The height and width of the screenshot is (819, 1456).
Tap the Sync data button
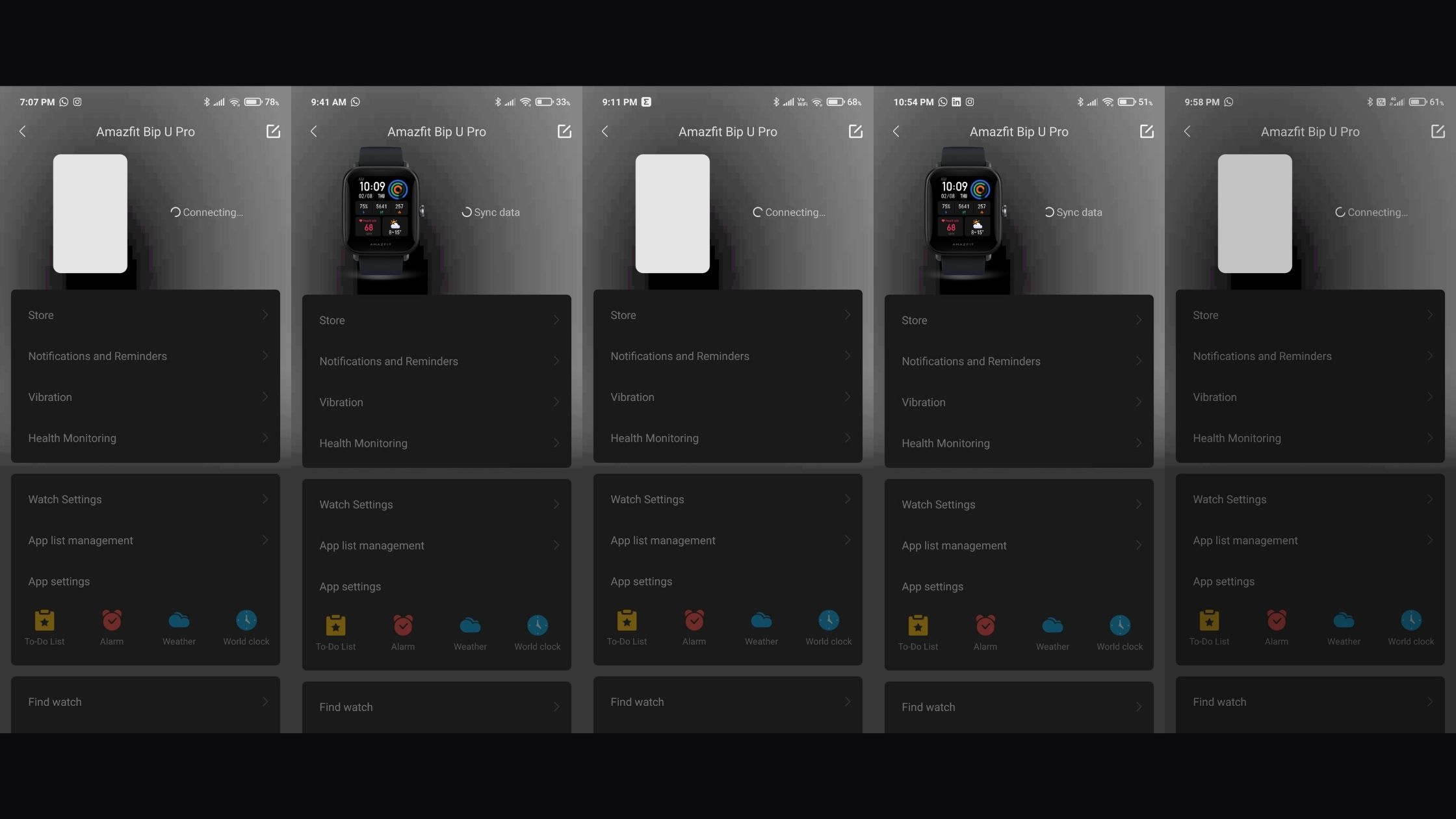[x=490, y=212]
